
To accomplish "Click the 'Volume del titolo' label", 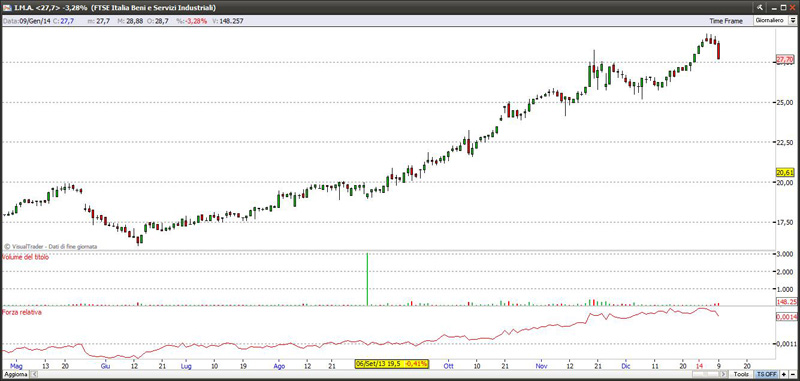I will tap(26, 258).
